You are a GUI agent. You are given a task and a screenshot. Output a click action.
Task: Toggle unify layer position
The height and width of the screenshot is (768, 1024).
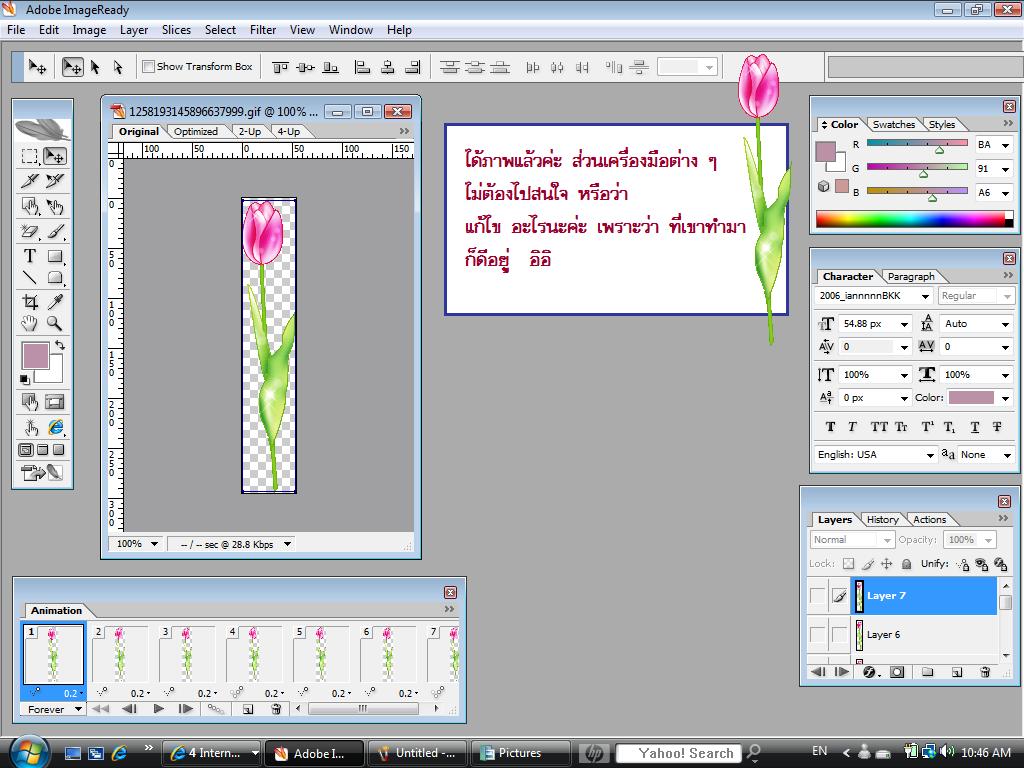pos(963,564)
